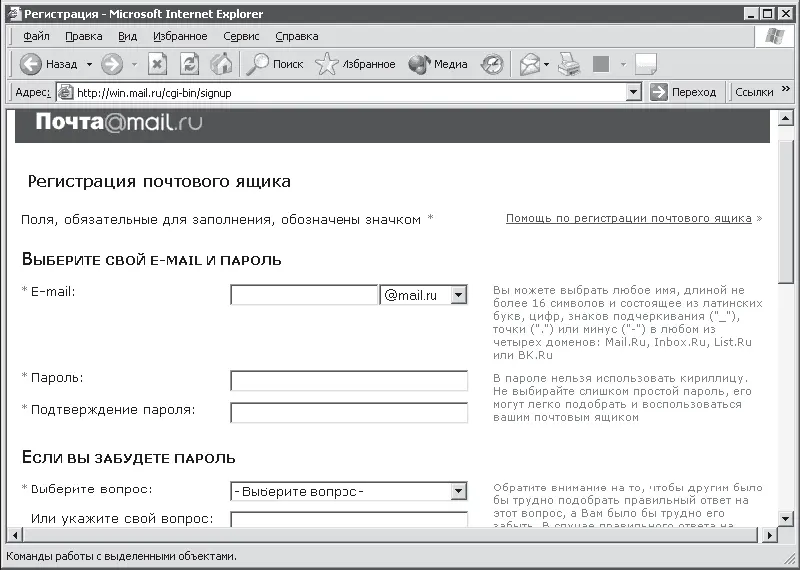The width and height of the screenshot is (800, 570).
Task: Open Favorites (Избранное) star toolbar button
Action: tap(355, 64)
